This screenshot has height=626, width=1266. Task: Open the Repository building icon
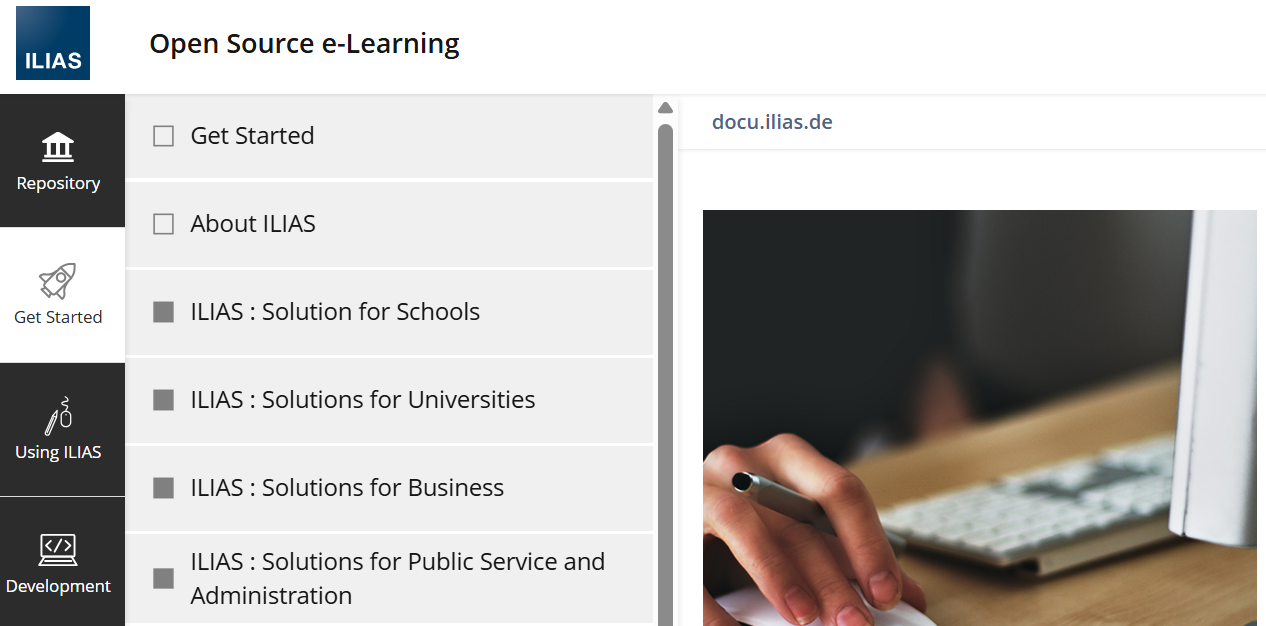click(58, 146)
